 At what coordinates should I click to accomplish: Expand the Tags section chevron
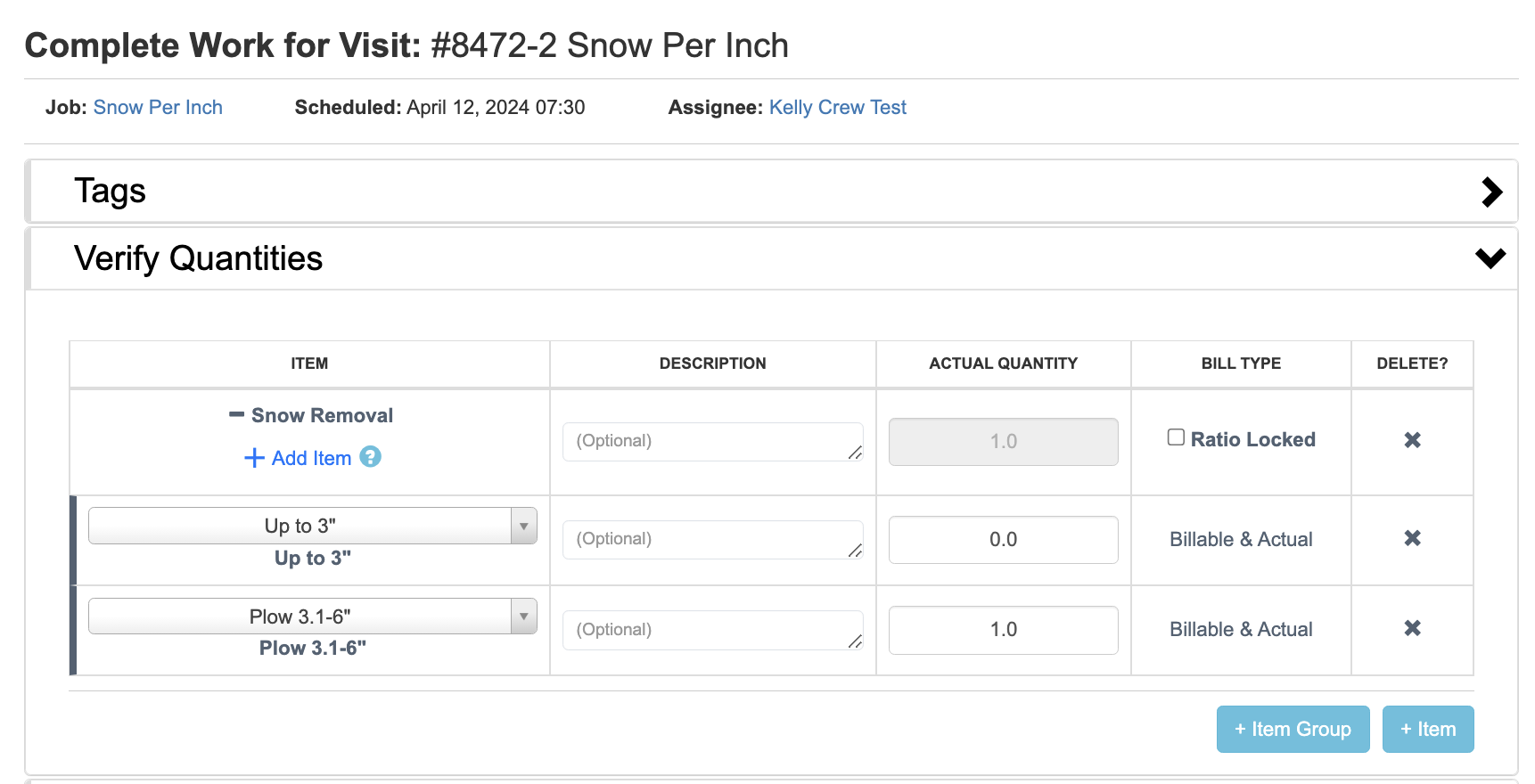click(x=1491, y=192)
